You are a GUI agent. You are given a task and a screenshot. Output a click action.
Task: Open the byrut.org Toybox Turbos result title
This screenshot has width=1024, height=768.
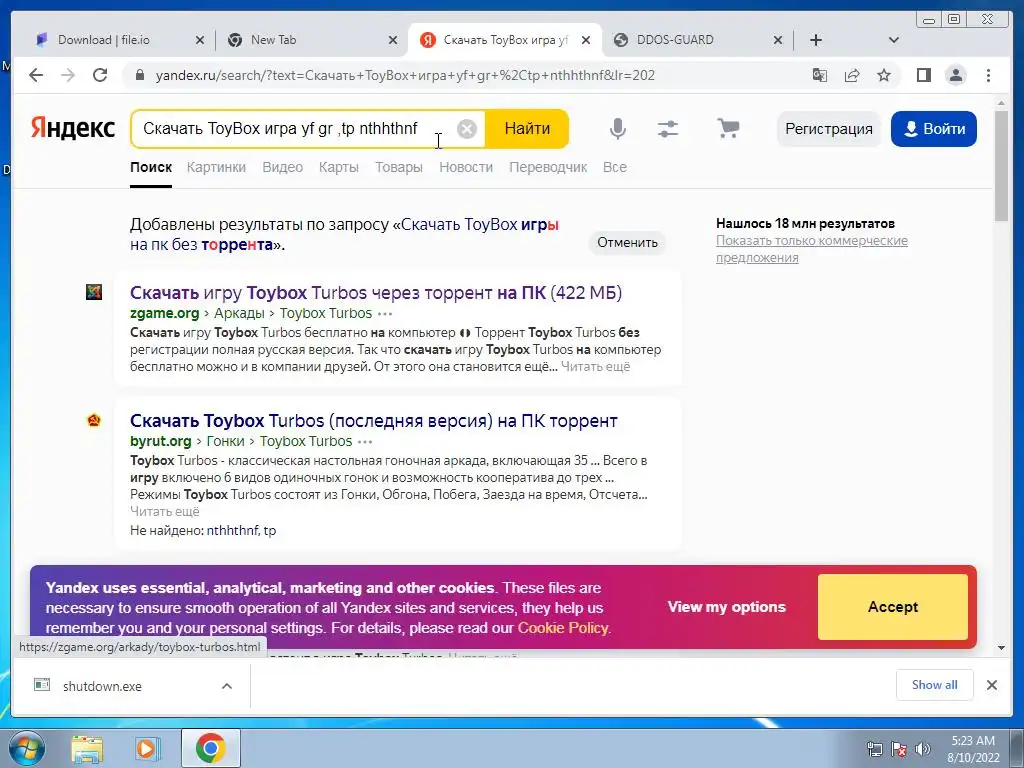374,421
